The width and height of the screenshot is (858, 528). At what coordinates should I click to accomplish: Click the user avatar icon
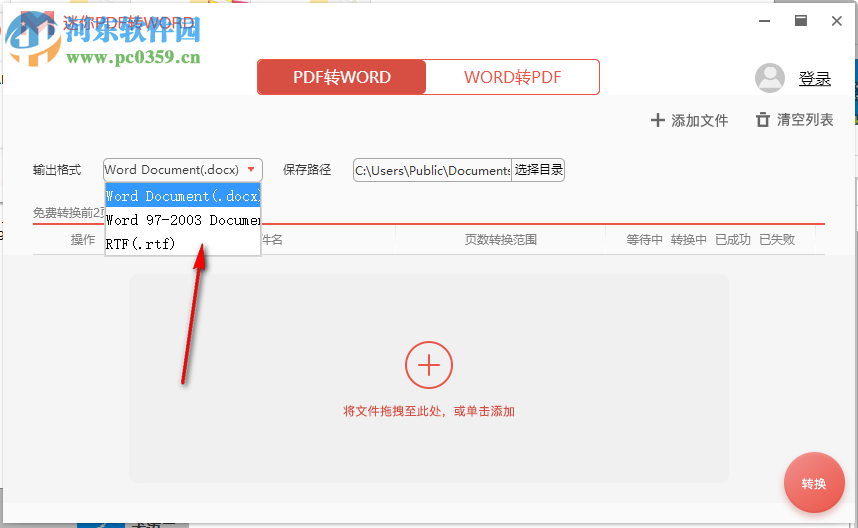(x=770, y=78)
